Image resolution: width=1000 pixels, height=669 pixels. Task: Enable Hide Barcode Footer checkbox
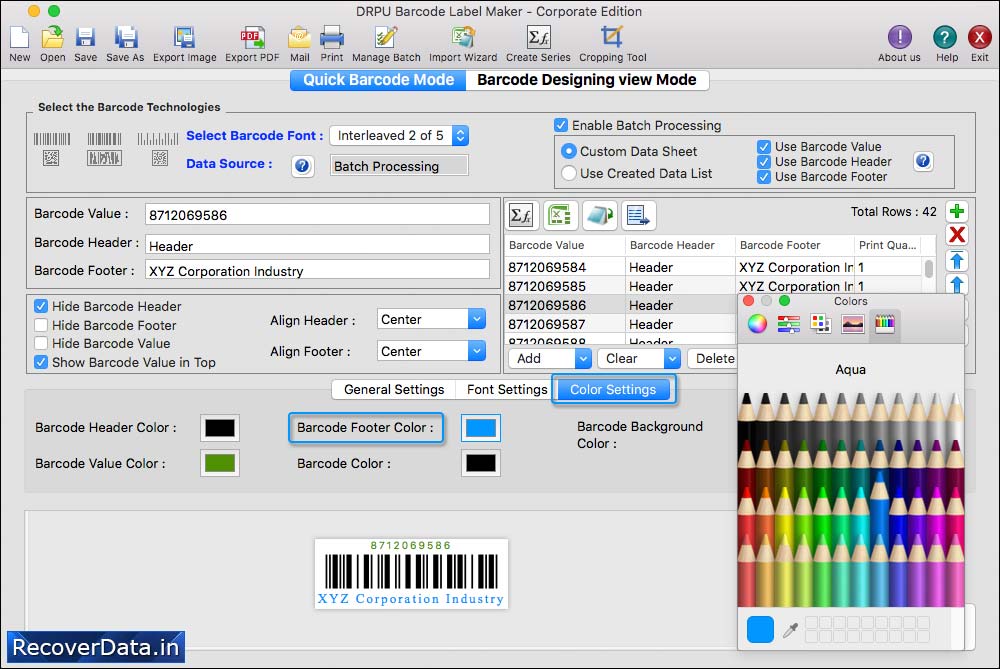pyautogui.click(x=41, y=325)
